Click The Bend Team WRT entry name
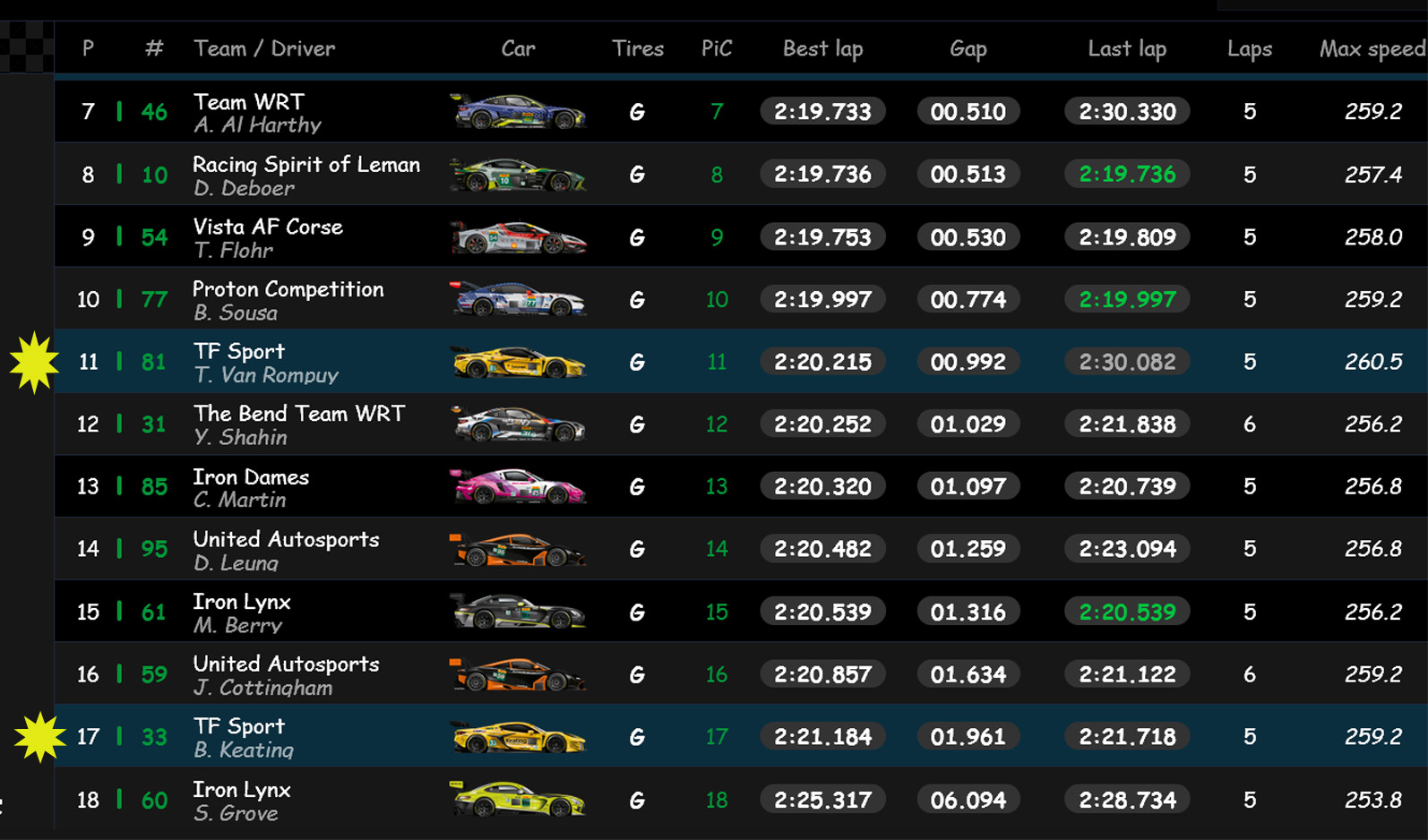Viewport: 1428px width, 840px height. 299,414
